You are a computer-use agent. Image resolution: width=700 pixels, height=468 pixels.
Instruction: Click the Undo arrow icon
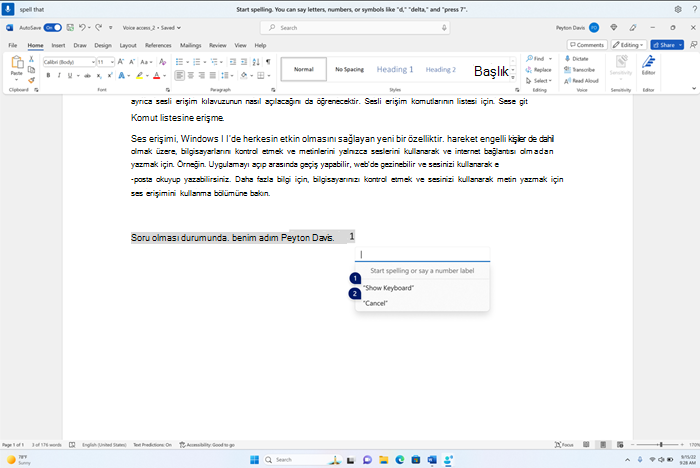tap(82, 28)
